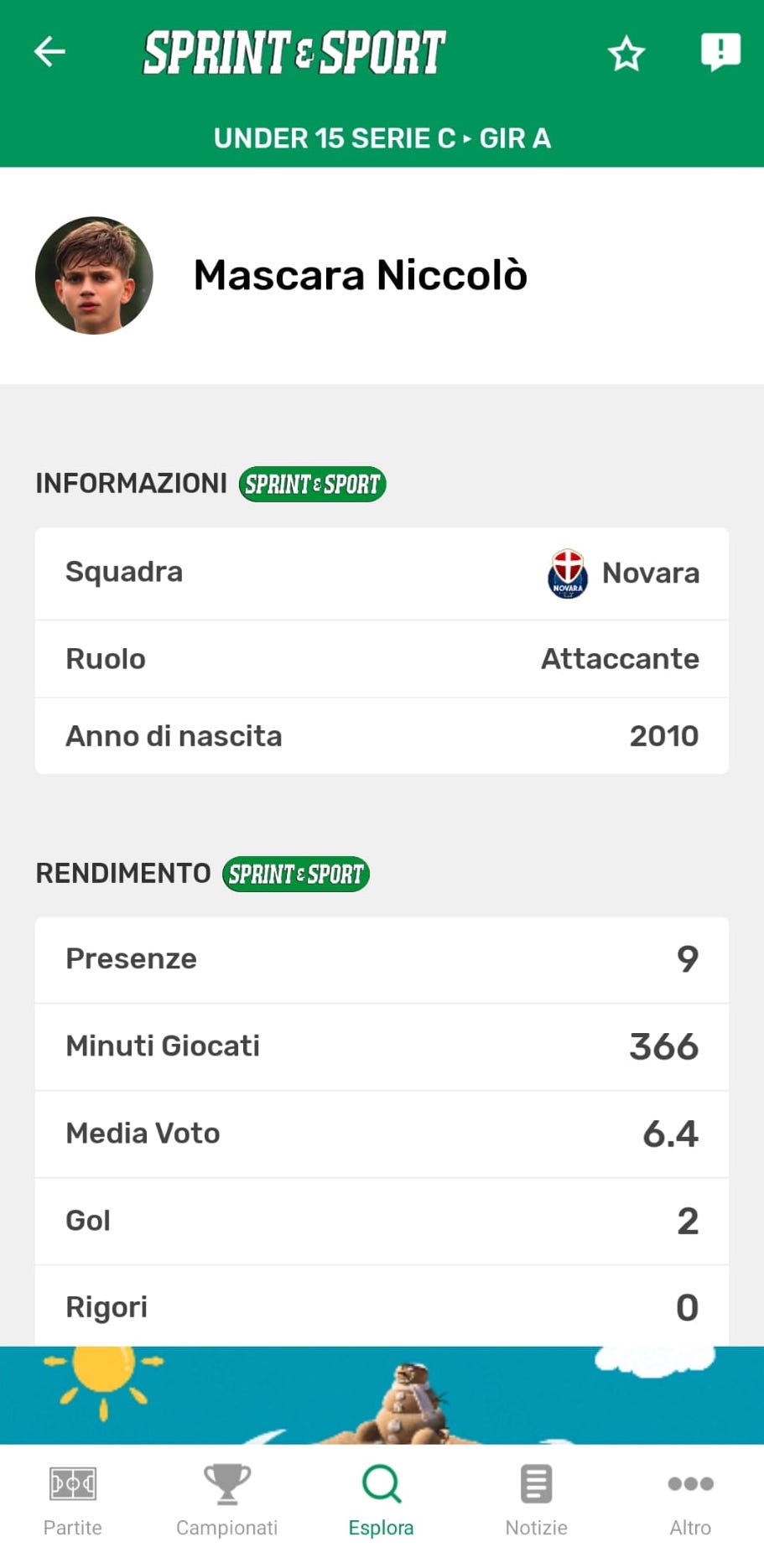This screenshot has width=764, height=1568.
Task: Tap the Gol stat row
Action: pos(382,1221)
